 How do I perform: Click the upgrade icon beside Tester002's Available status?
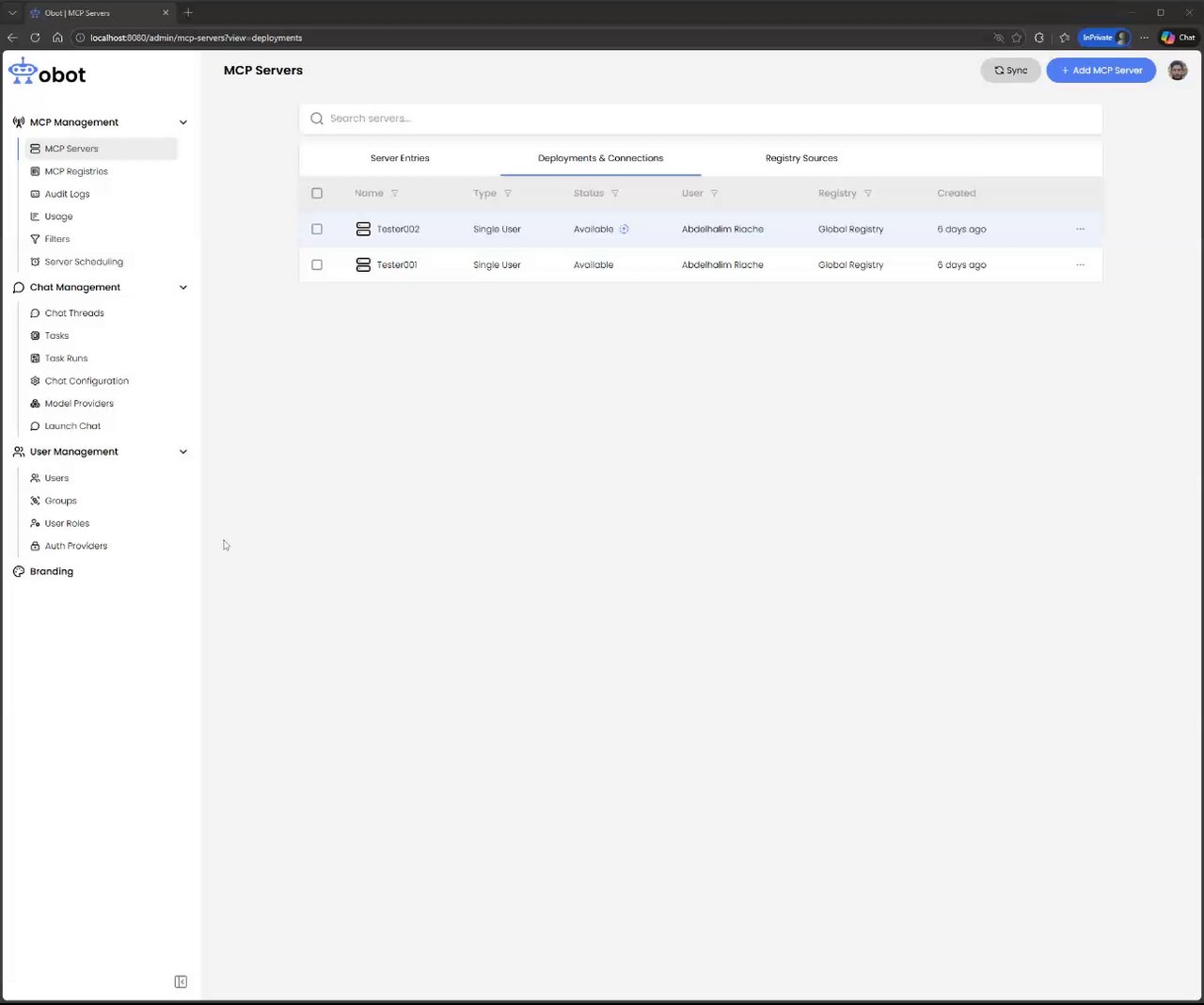[x=624, y=230]
